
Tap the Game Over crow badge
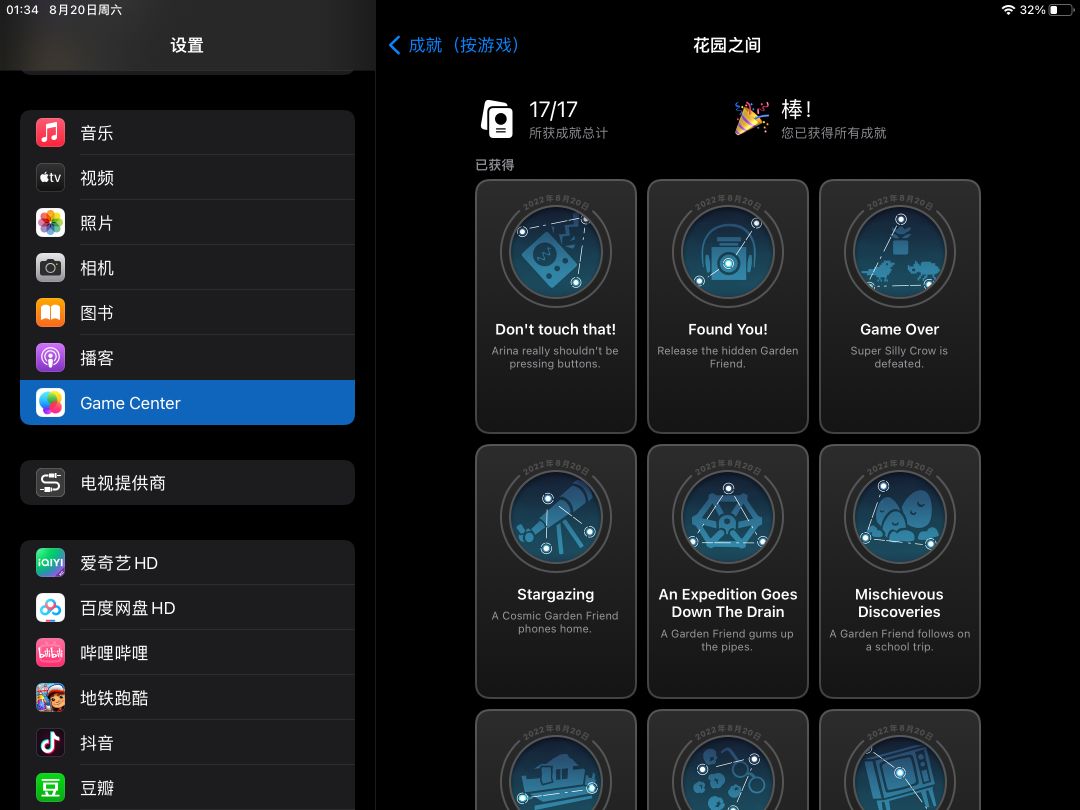(x=900, y=252)
